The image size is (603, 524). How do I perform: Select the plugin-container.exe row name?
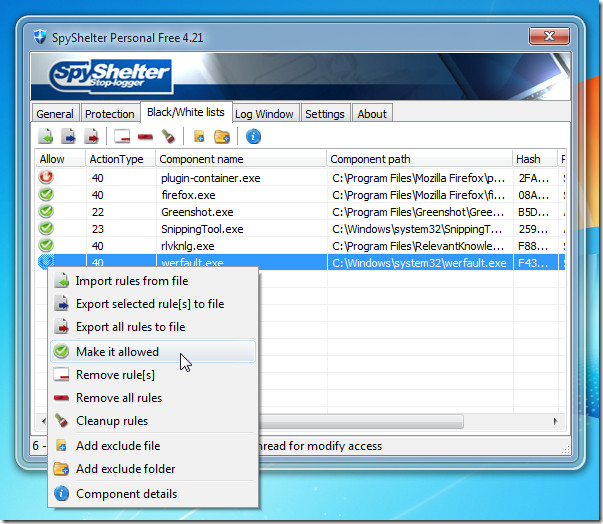[x=211, y=178]
